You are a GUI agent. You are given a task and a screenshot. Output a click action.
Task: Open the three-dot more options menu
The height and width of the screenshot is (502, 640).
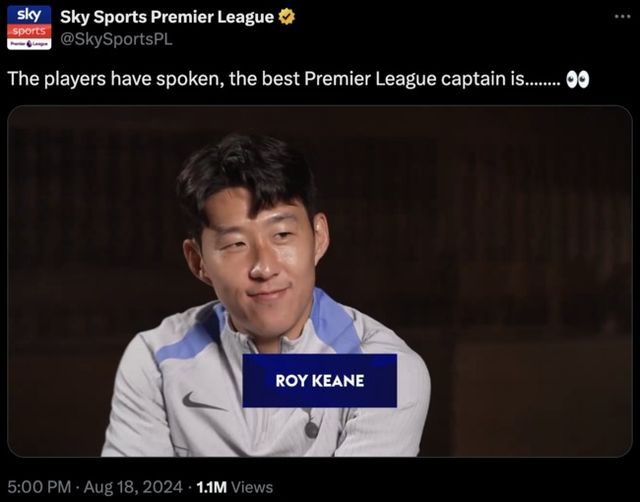pyautogui.click(x=622, y=17)
